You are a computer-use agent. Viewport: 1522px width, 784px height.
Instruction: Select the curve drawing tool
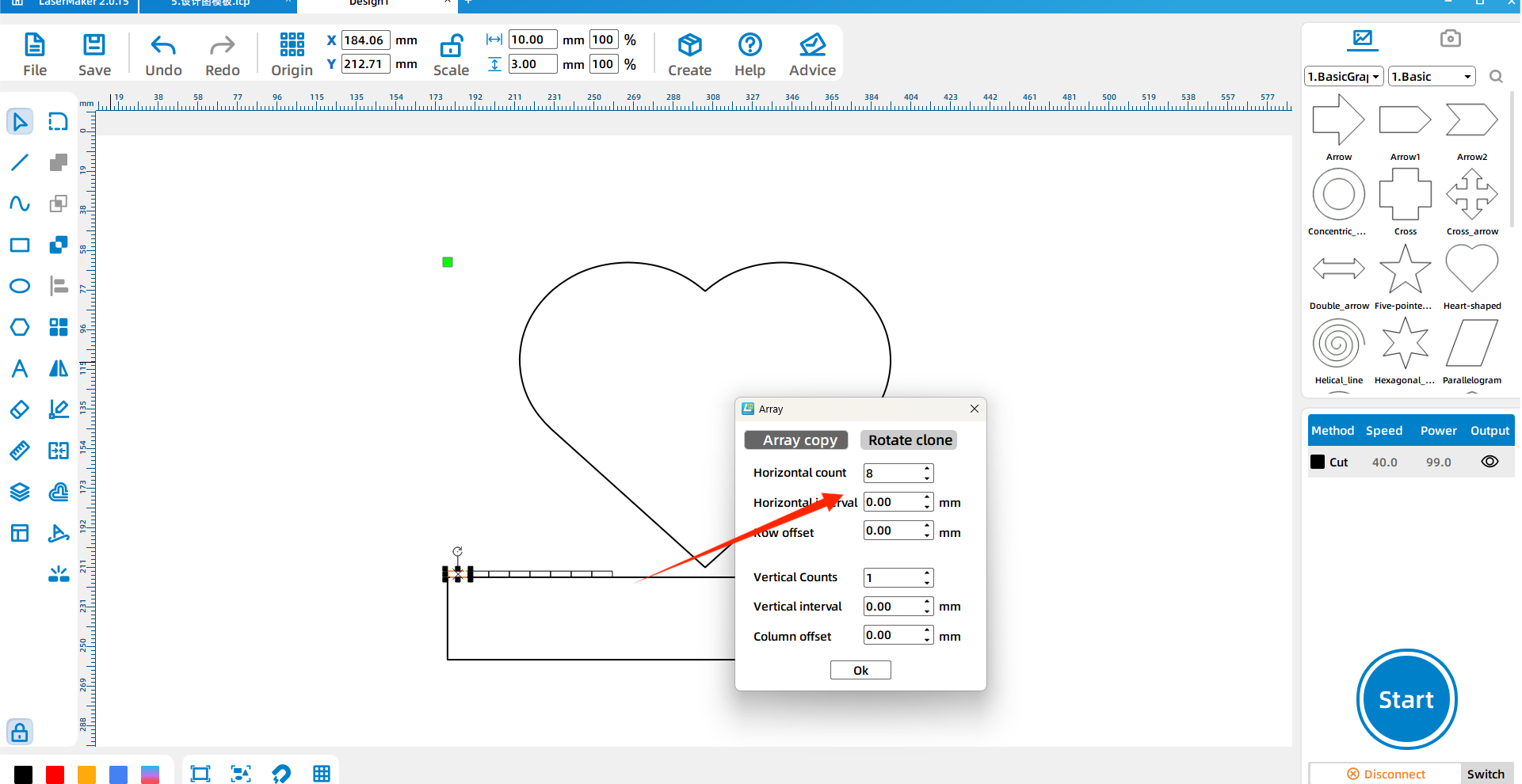[x=20, y=204]
